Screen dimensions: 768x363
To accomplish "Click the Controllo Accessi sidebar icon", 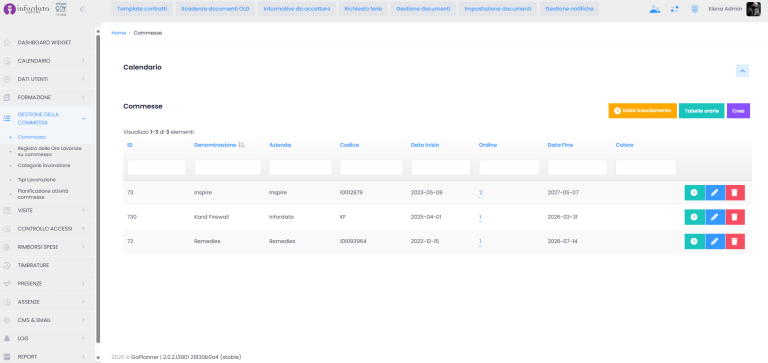I will pos(7,229).
